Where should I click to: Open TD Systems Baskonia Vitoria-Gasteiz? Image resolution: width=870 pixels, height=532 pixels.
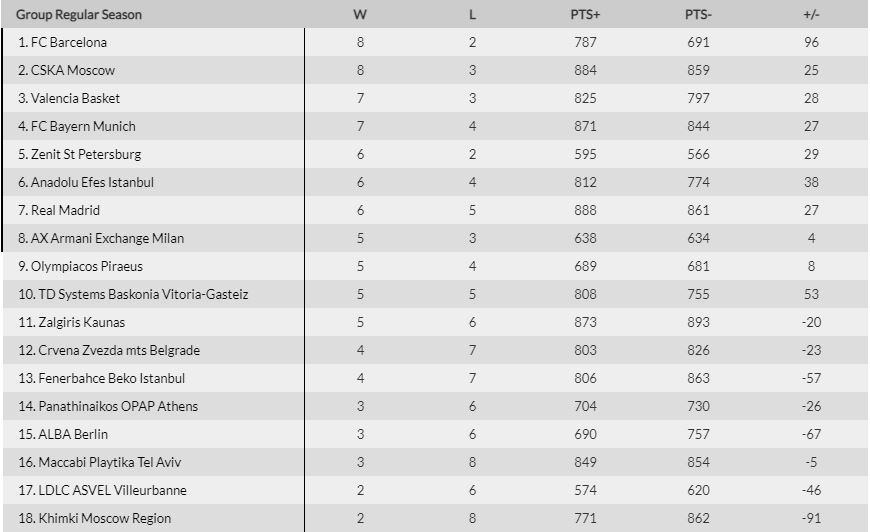click(143, 295)
